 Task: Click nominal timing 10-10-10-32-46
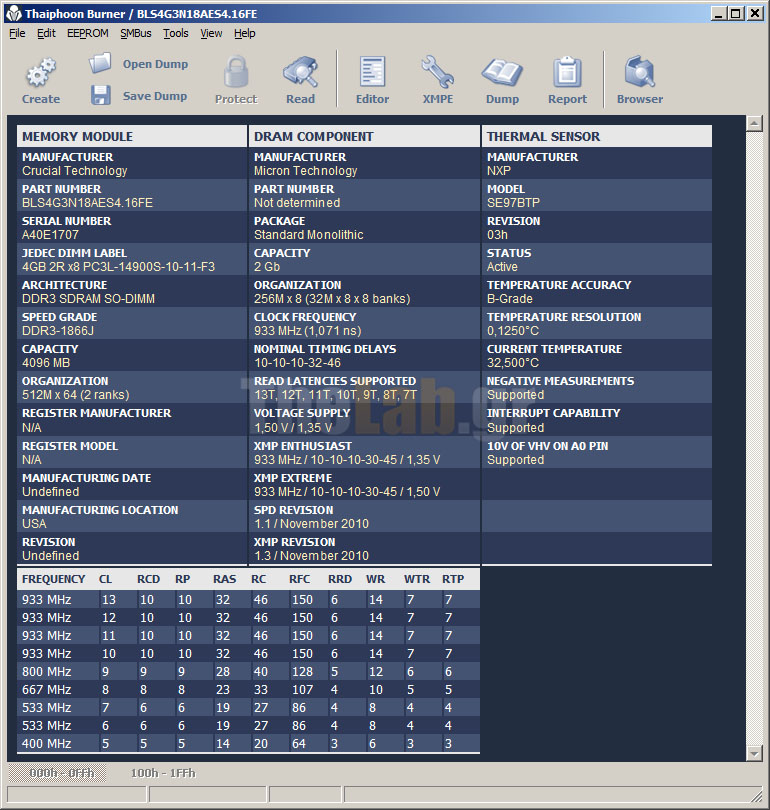pyautogui.click(x=297, y=363)
